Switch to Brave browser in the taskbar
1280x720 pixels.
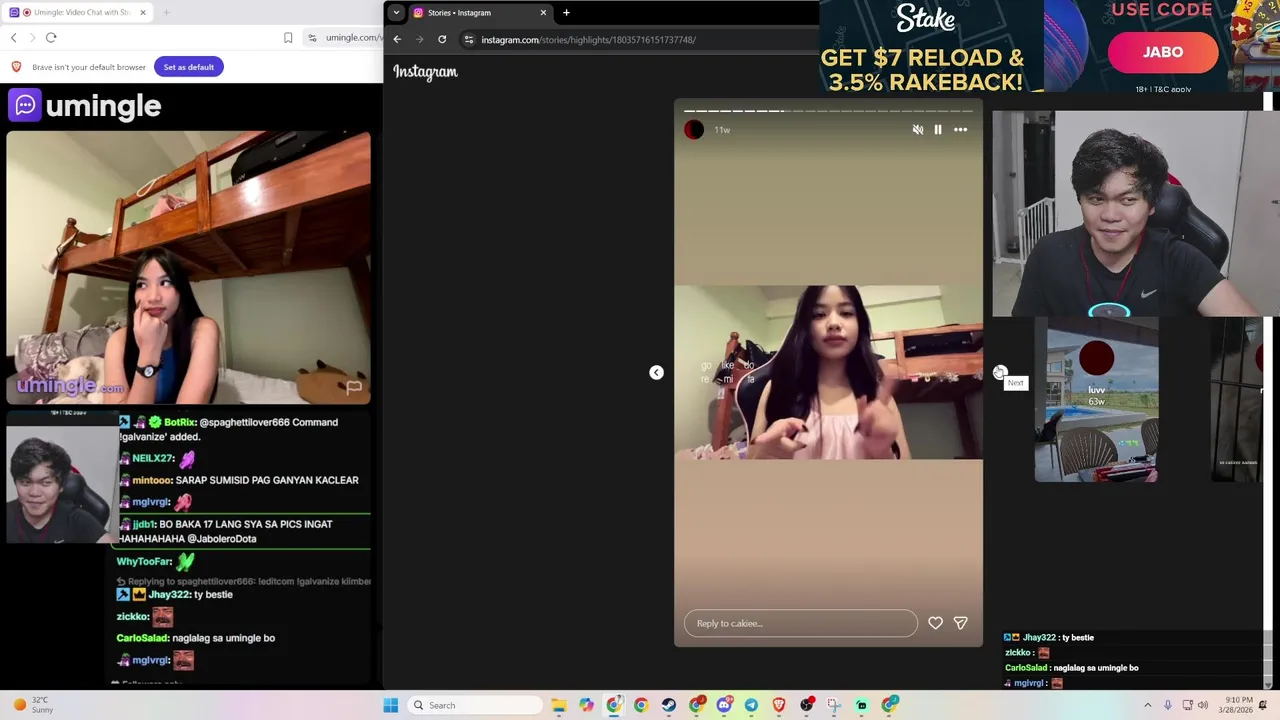[x=779, y=705]
